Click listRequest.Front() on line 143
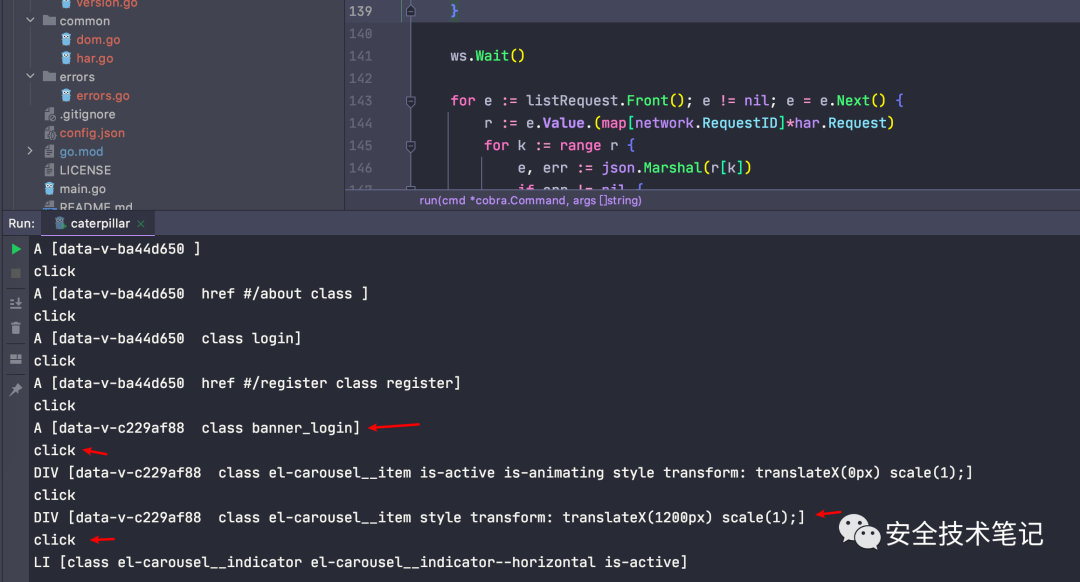 pyautogui.click(x=605, y=101)
